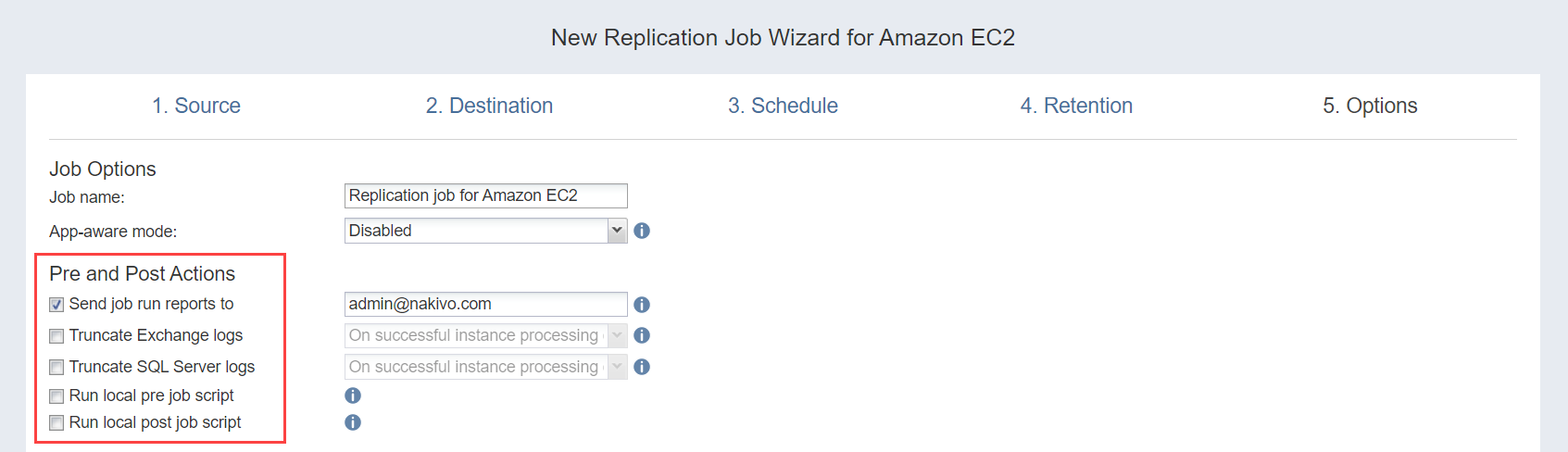This screenshot has width=1568, height=452.
Task: Click the Job name text field
Action: [x=485, y=195]
